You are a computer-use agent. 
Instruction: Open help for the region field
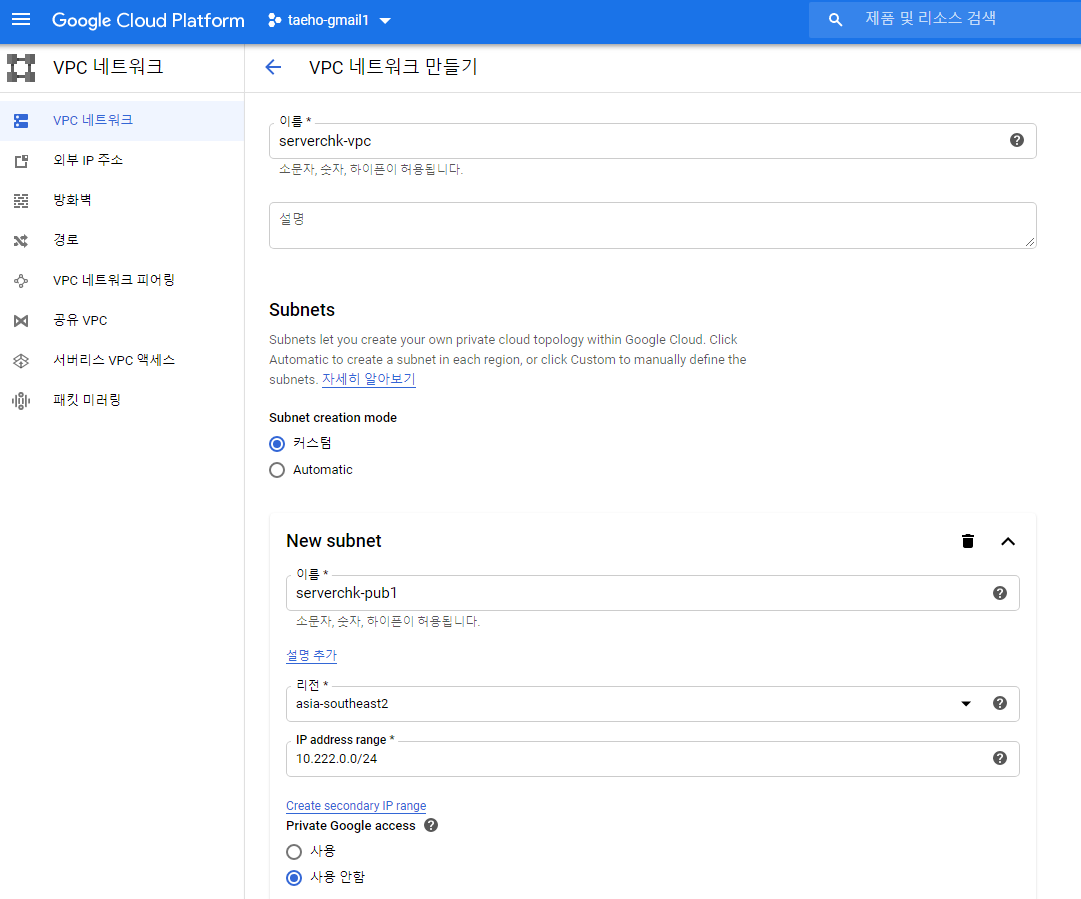pos(1000,703)
